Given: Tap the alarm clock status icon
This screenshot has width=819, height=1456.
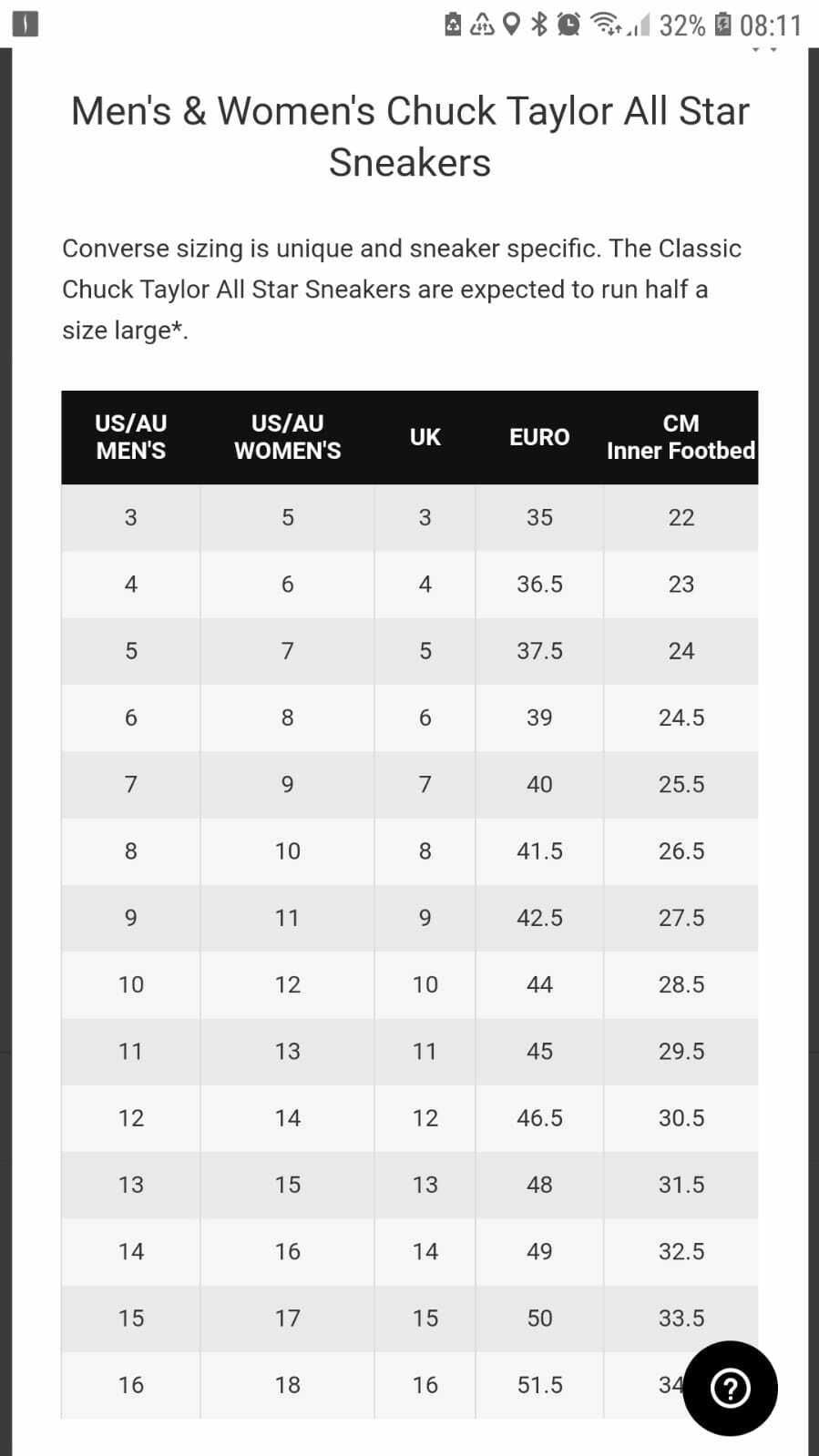Looking at the screenshot, I should pos(568,25).
